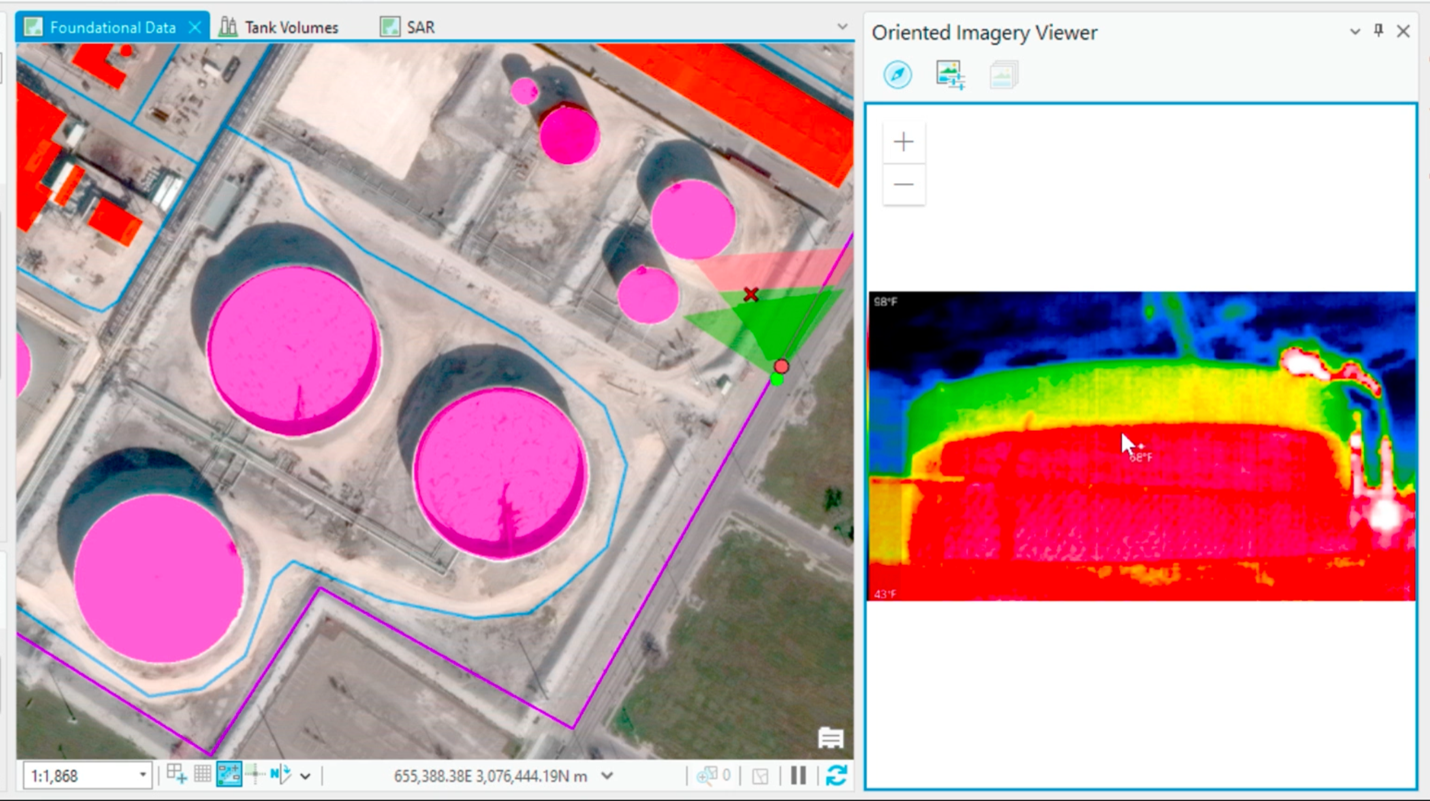
Task: Pin the Oriented Imagery Viewer pane
Action: pos(1378,31)
